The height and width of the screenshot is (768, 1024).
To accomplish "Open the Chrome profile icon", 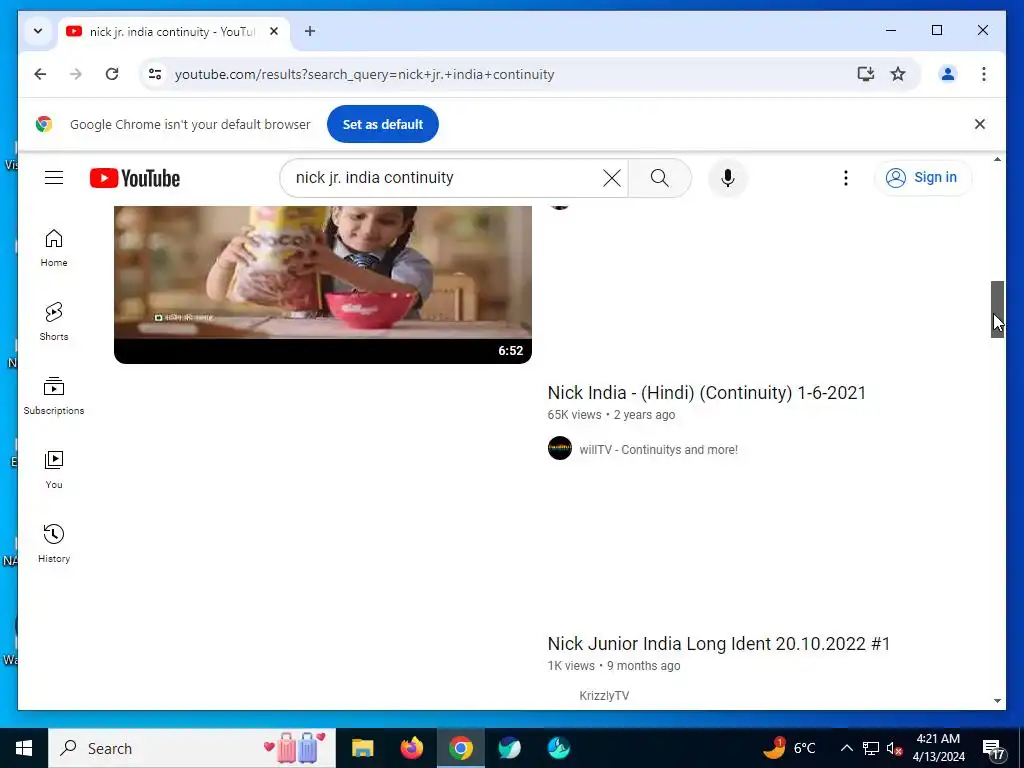I will [x=948, y=74].
